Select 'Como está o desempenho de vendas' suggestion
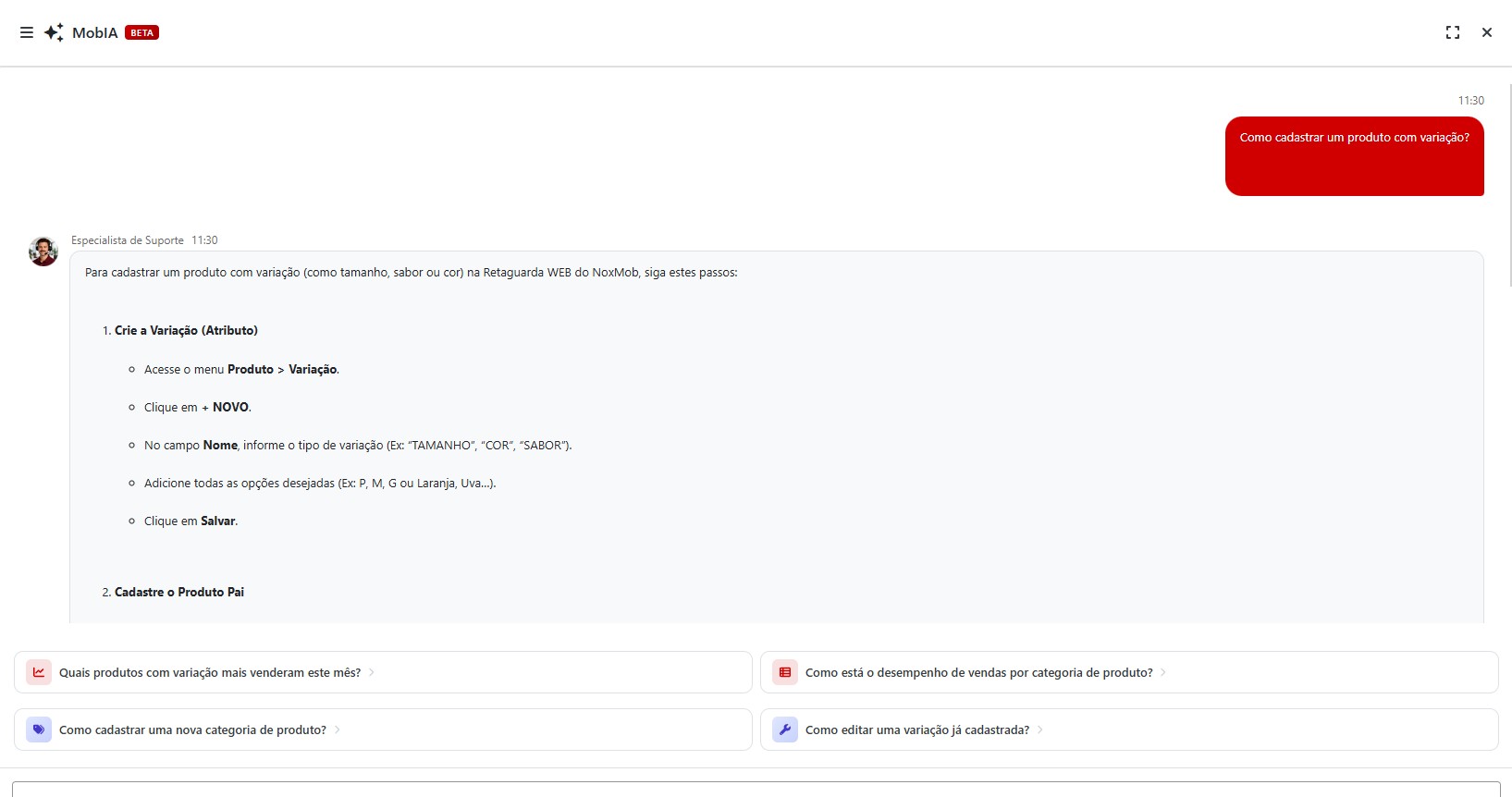The height and width of the screenshot is (797, 1512). [x=978, y=672]
